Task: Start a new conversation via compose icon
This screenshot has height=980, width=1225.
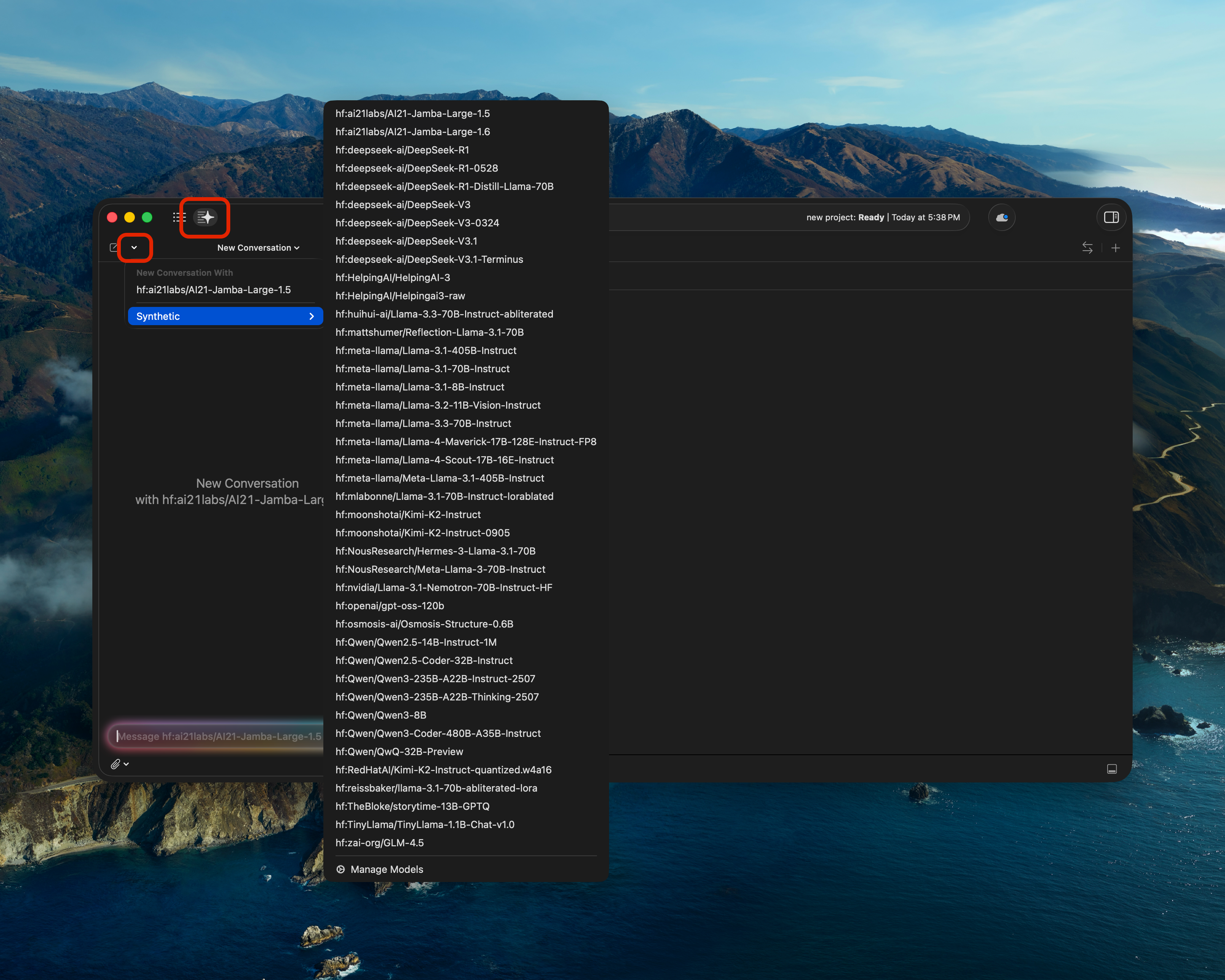Action: coord(114,248)
